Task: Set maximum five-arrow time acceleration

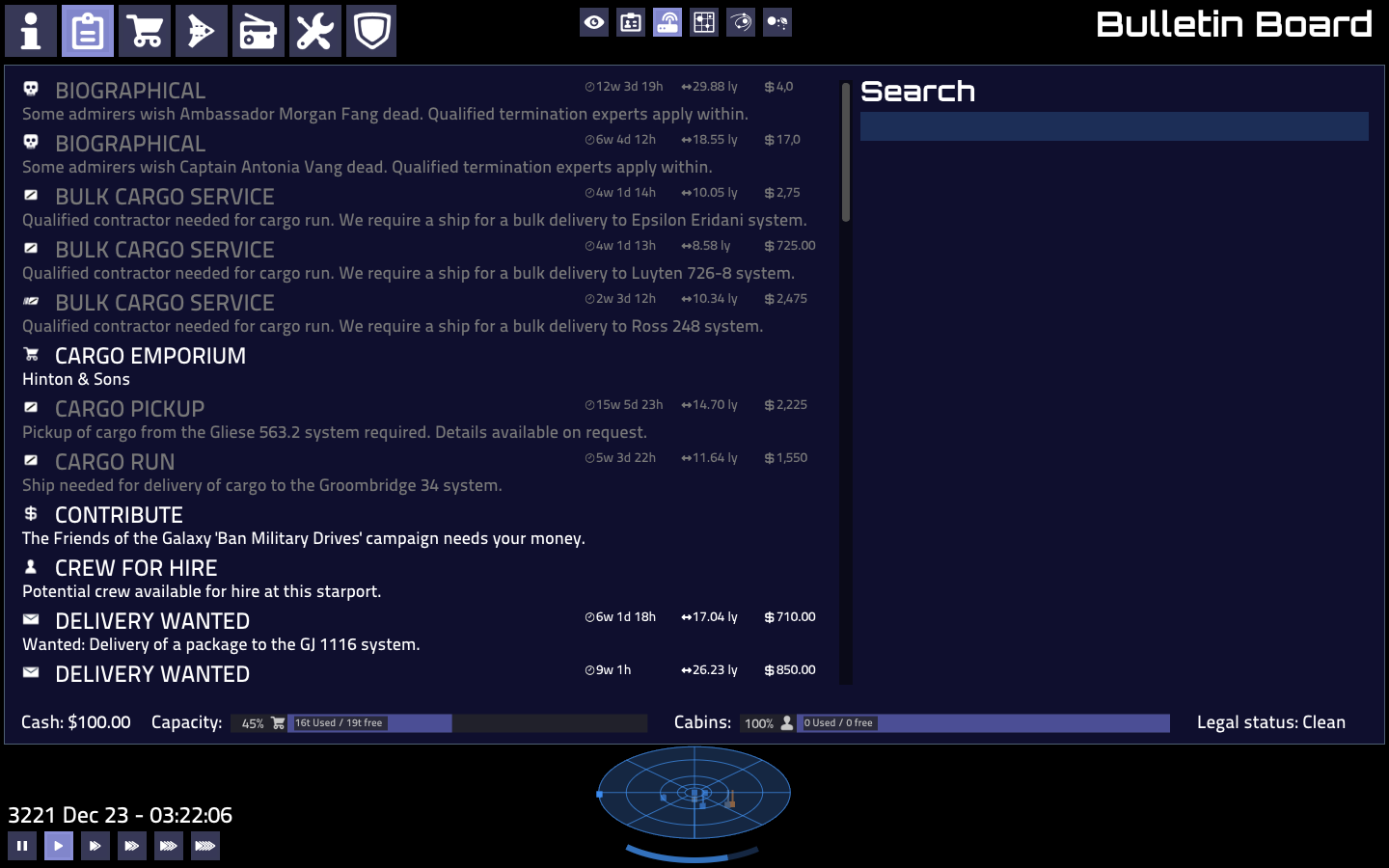Action: point(205,846)
